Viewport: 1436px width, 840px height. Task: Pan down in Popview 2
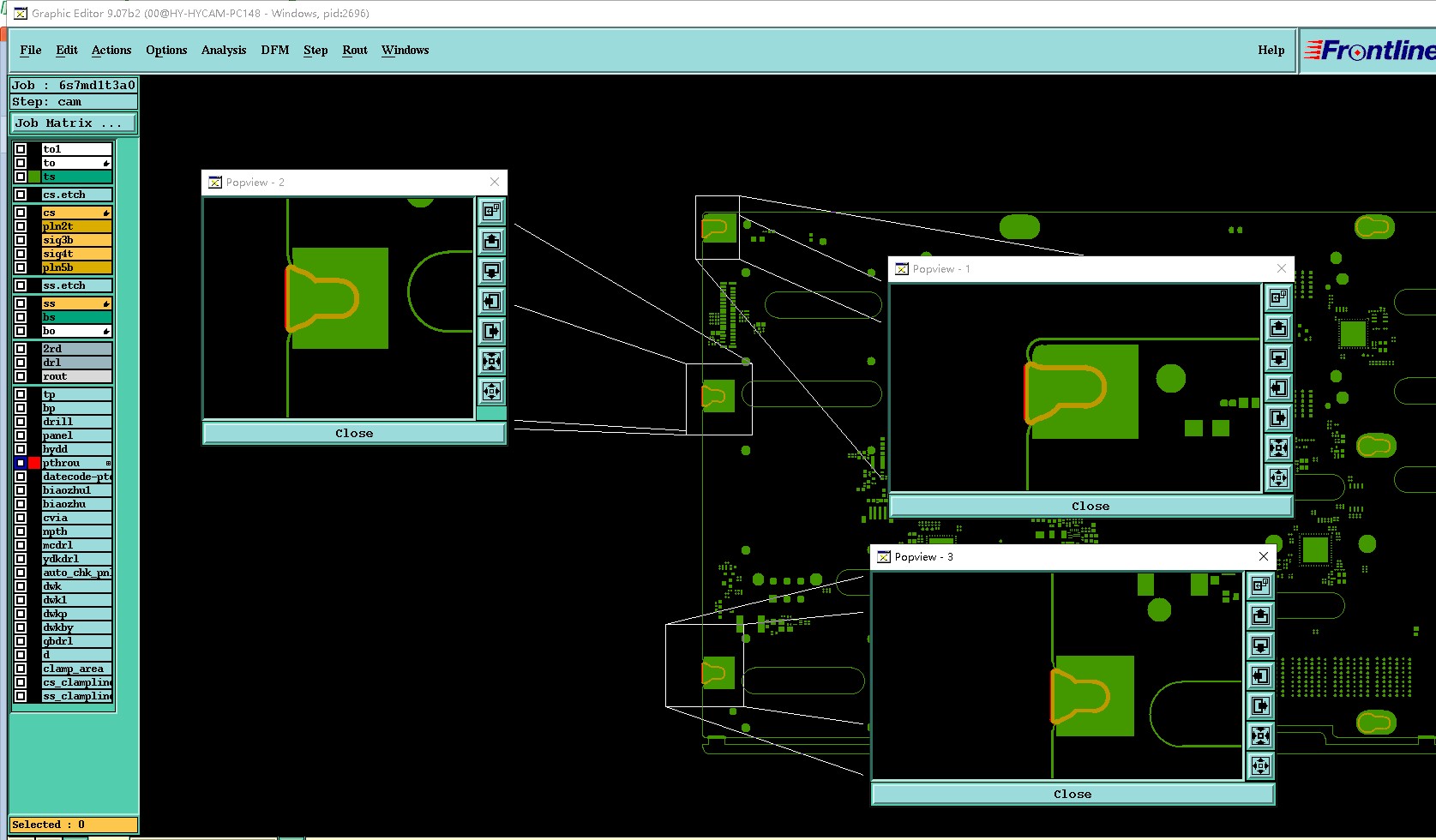tap(492, 271)
